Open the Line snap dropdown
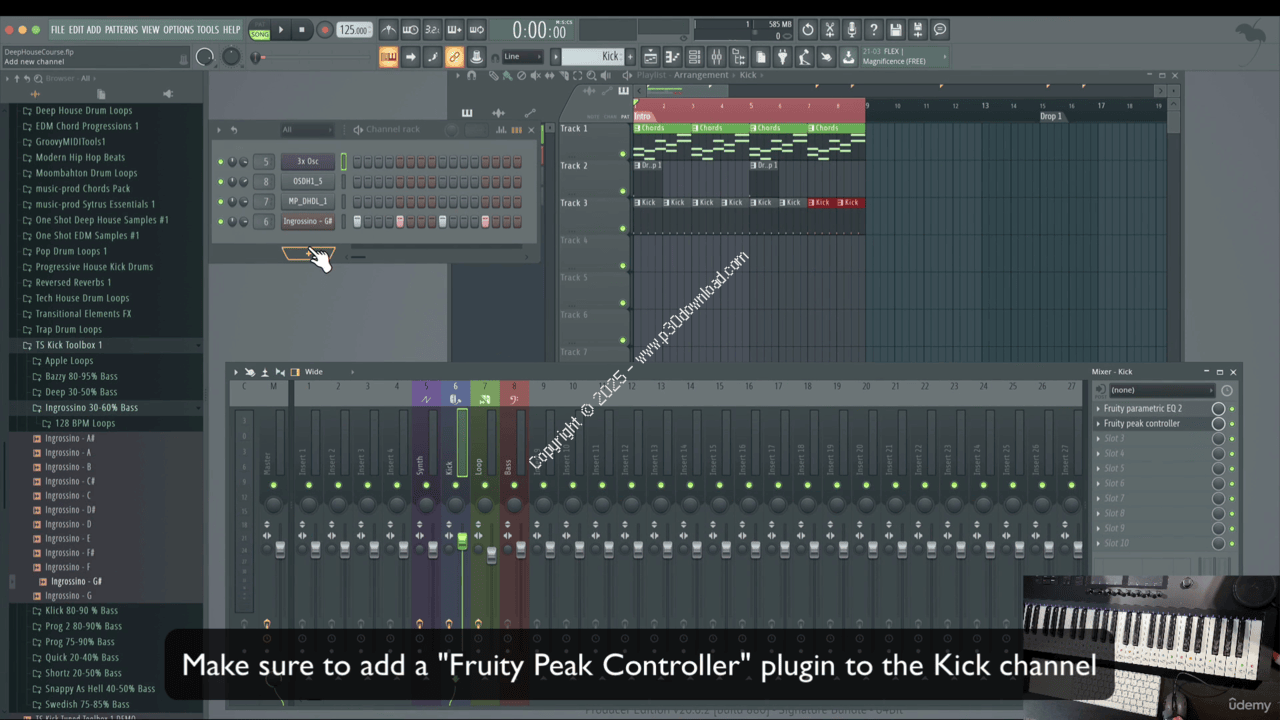Screen dimensions: 1280x720 [x=521, y=57]
